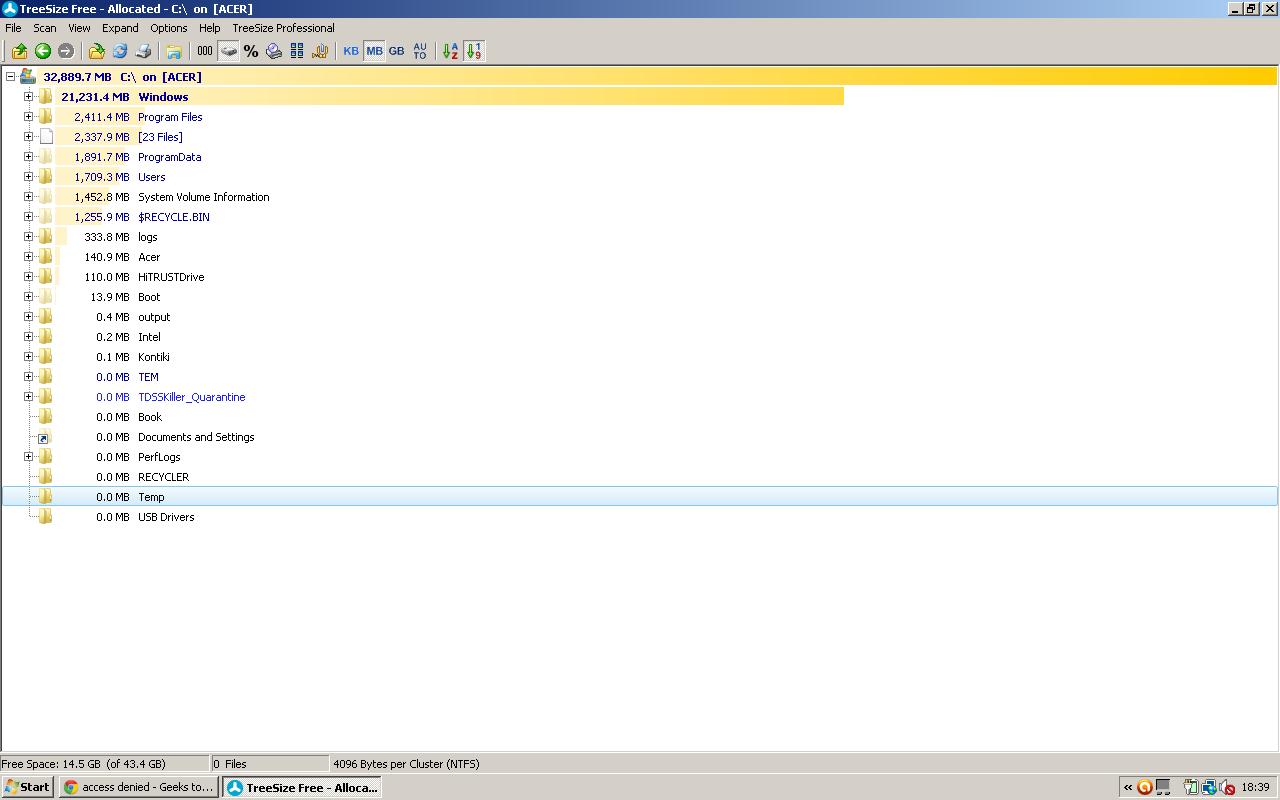Switch size units to MB
1280x800 pixels.
[x=374, y=51]
